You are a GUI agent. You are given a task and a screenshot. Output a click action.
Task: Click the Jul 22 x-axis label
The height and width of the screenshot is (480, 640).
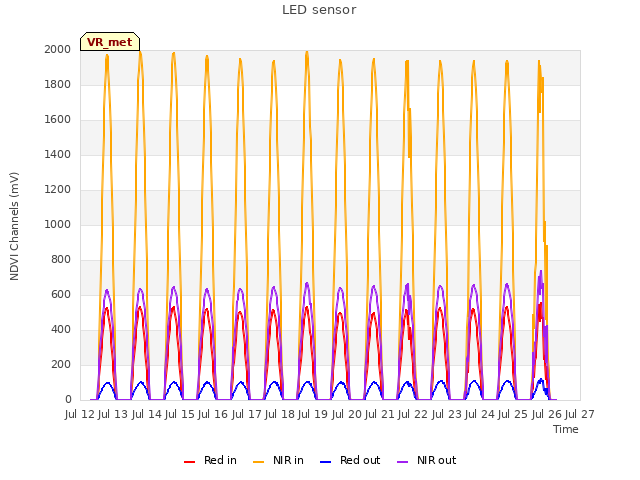(x=413, y=414)
